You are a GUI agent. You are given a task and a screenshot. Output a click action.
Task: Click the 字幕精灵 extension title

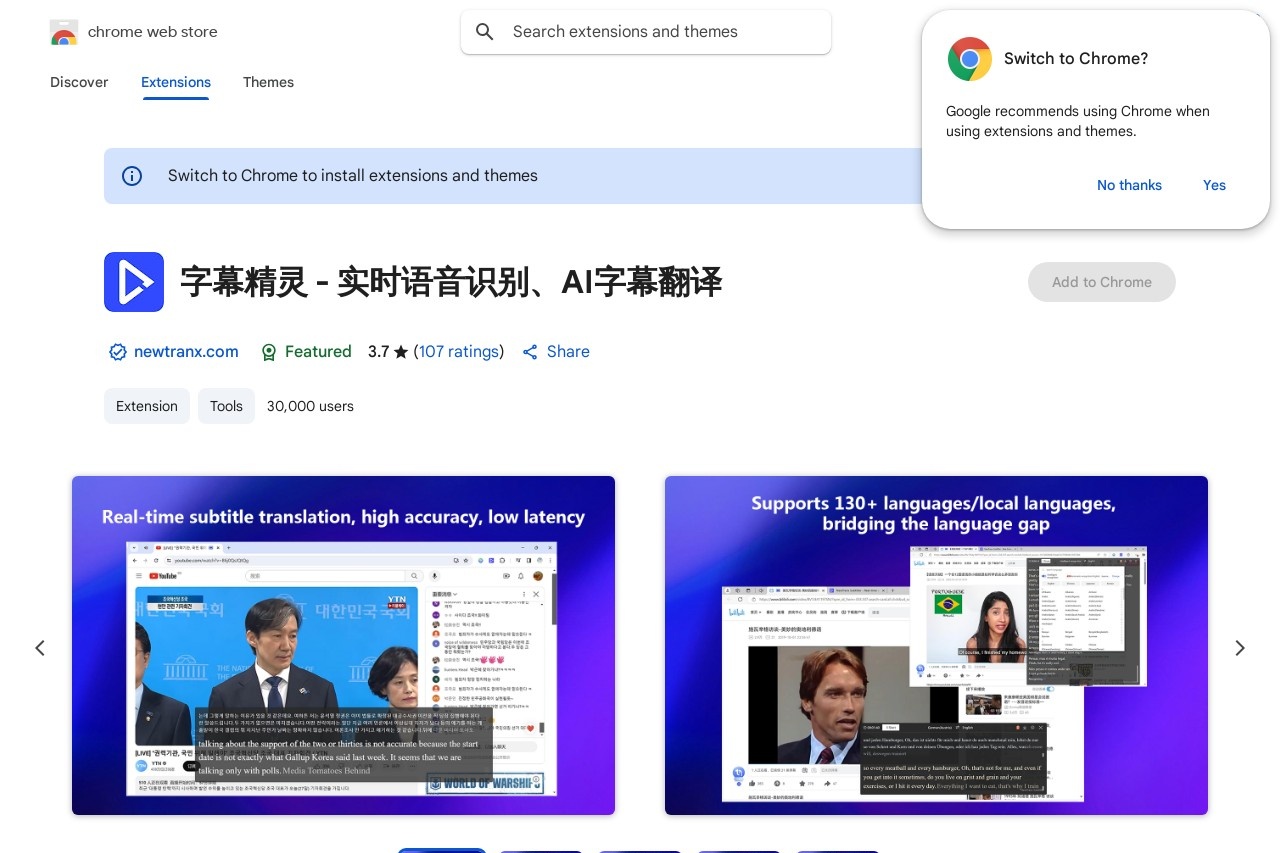(x=451, y=282)
